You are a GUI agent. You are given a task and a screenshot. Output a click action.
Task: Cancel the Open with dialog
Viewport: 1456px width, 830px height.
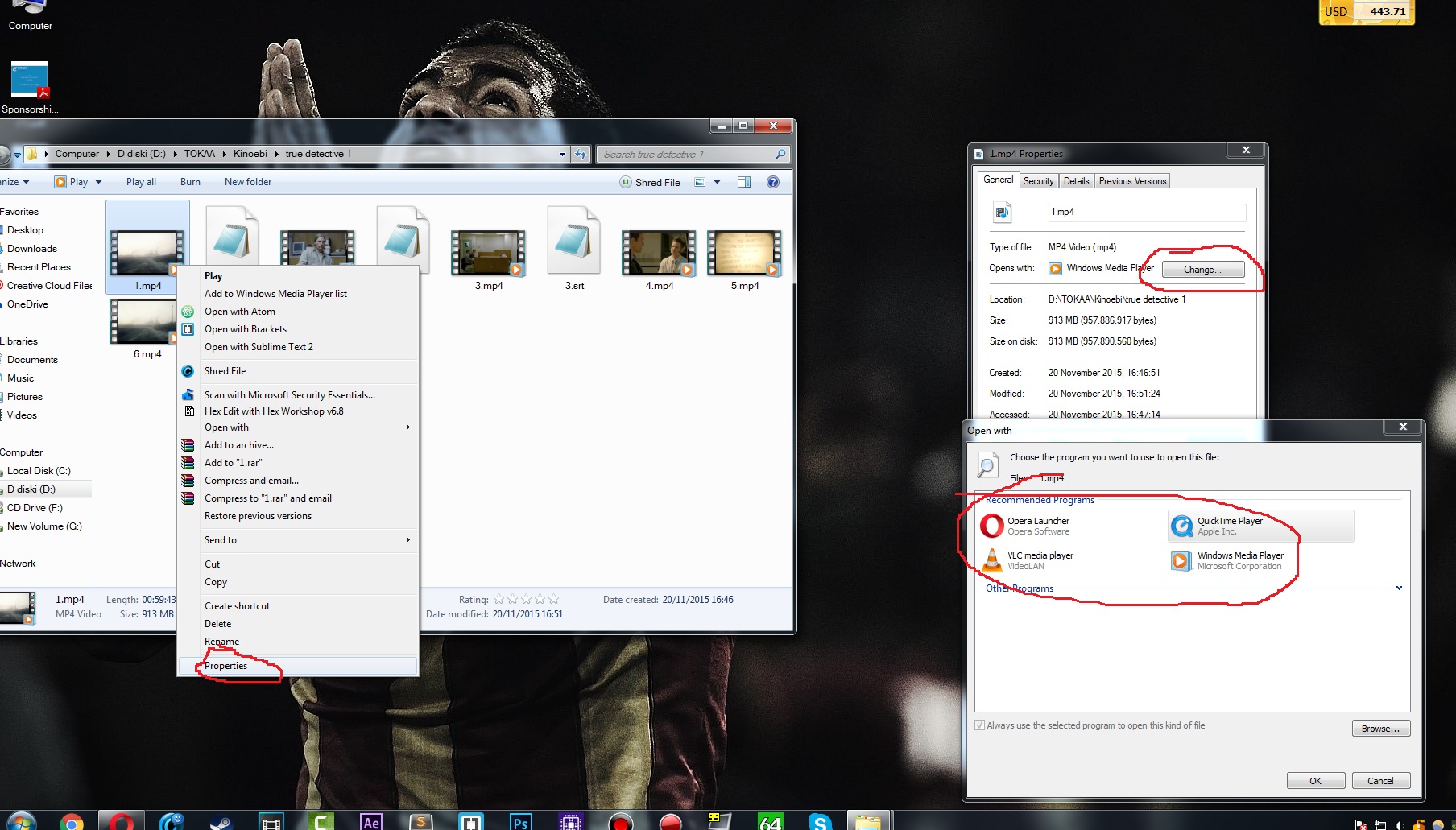pyautogui.click(x=1380, y=781)
